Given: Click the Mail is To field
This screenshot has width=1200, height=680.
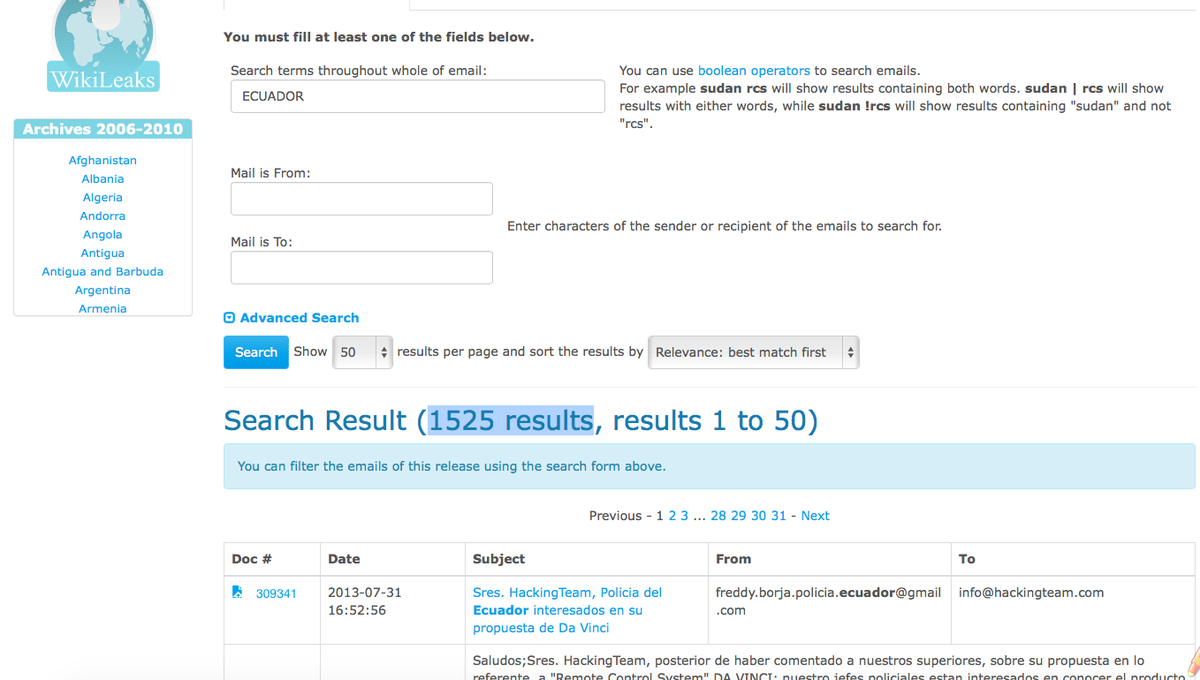Looking at the screenshot, I should tap(361, 267).
